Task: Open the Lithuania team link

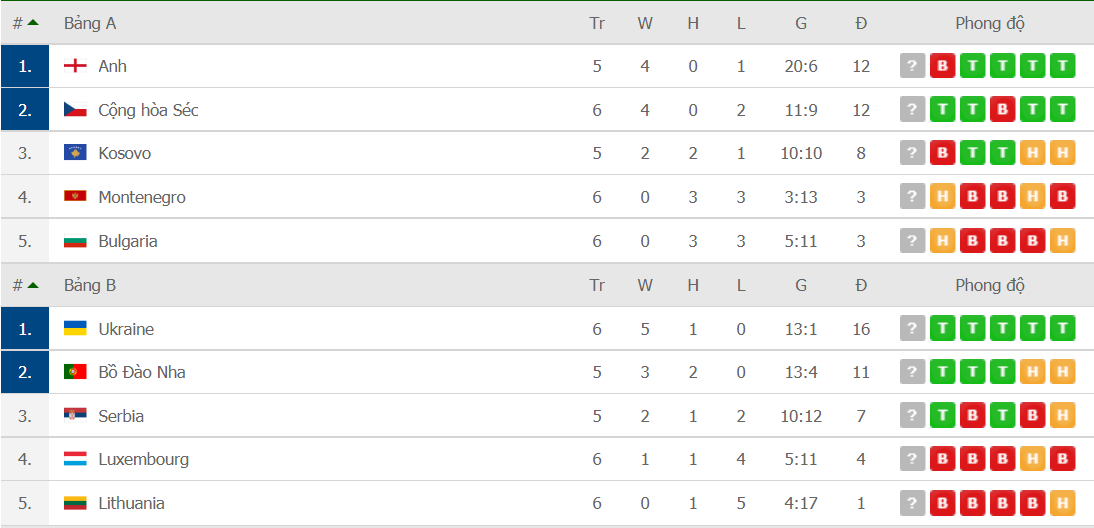Action: pos(131,504)
